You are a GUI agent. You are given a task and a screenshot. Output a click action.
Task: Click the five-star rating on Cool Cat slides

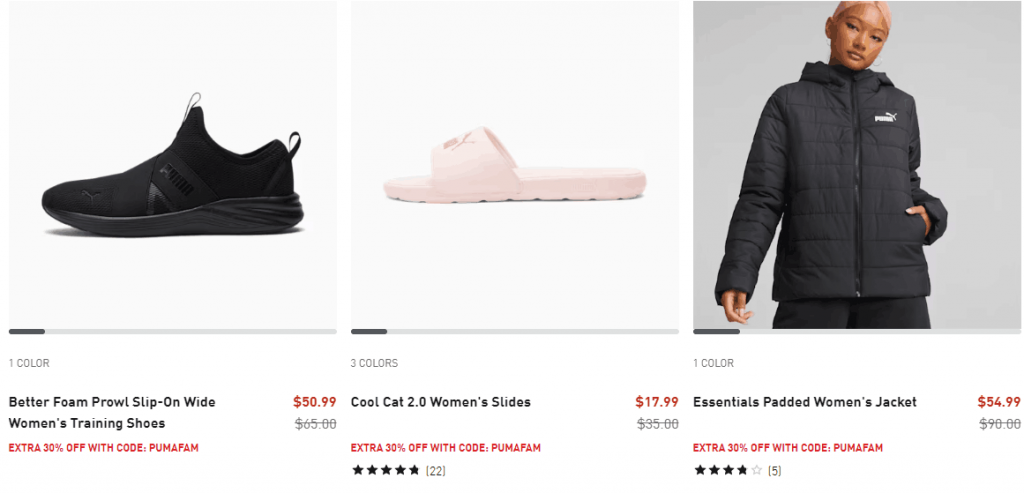[385, 470]
